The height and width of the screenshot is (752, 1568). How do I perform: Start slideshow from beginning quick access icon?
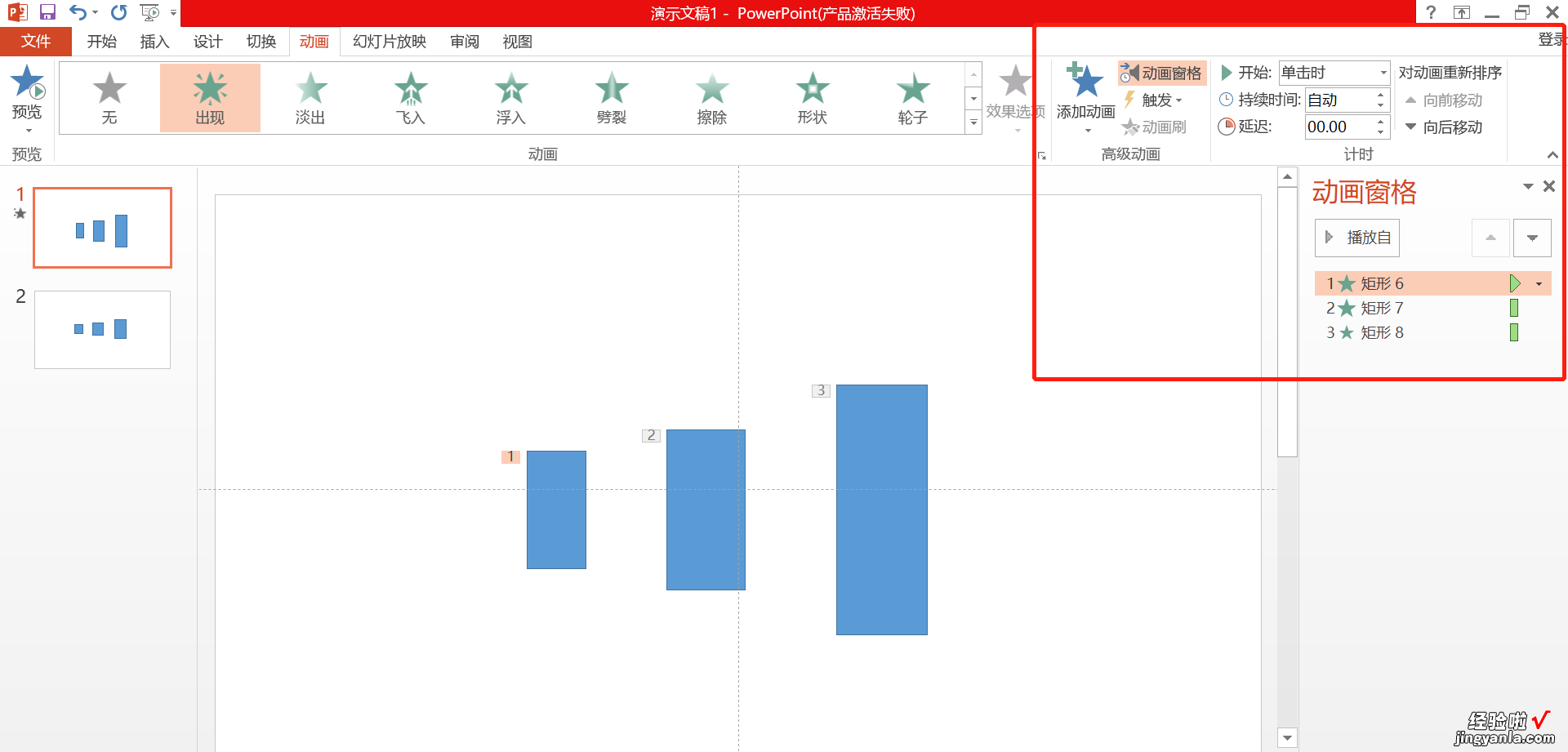(149, 12)
